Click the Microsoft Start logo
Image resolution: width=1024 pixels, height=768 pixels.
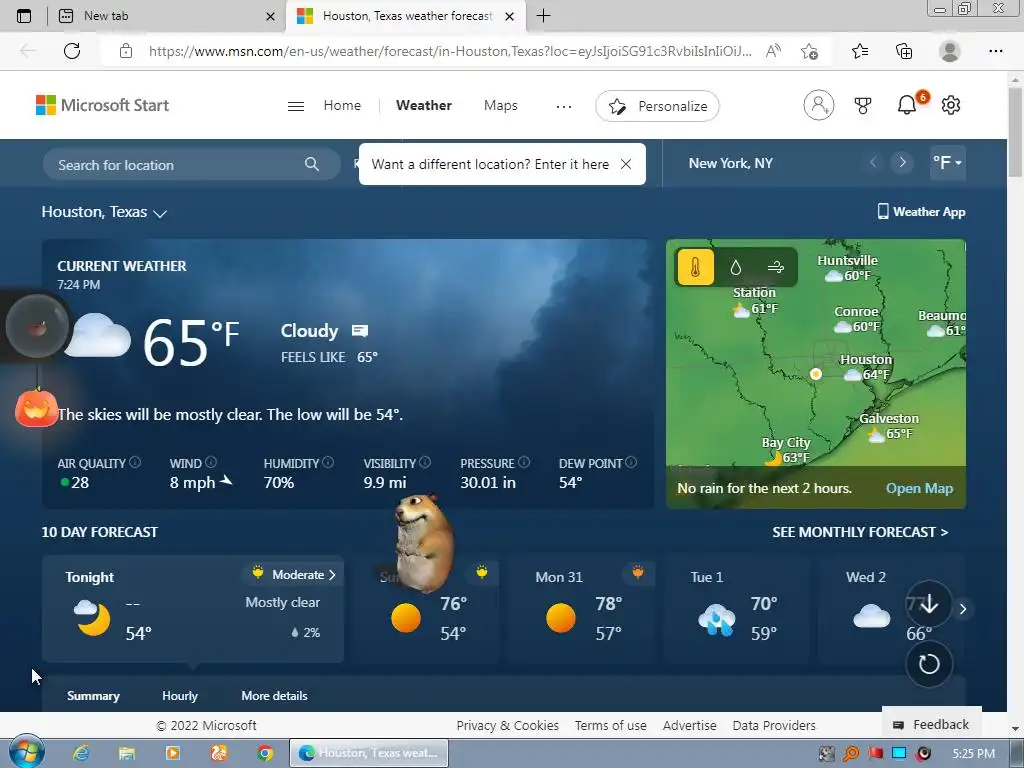[x=102, y=105]
